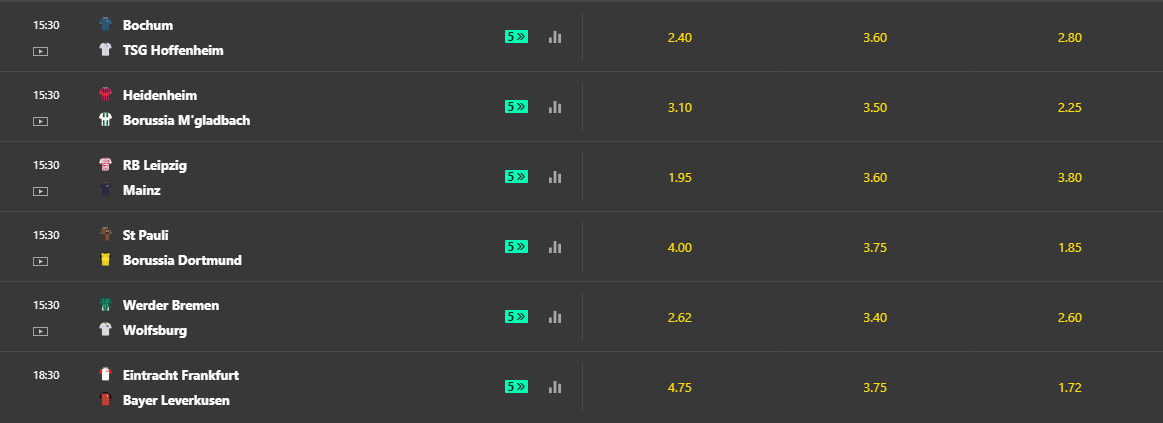Select Bayer Leverkusen win odds 1.72
The image size is (1163, 423).
pos(1070,387)
